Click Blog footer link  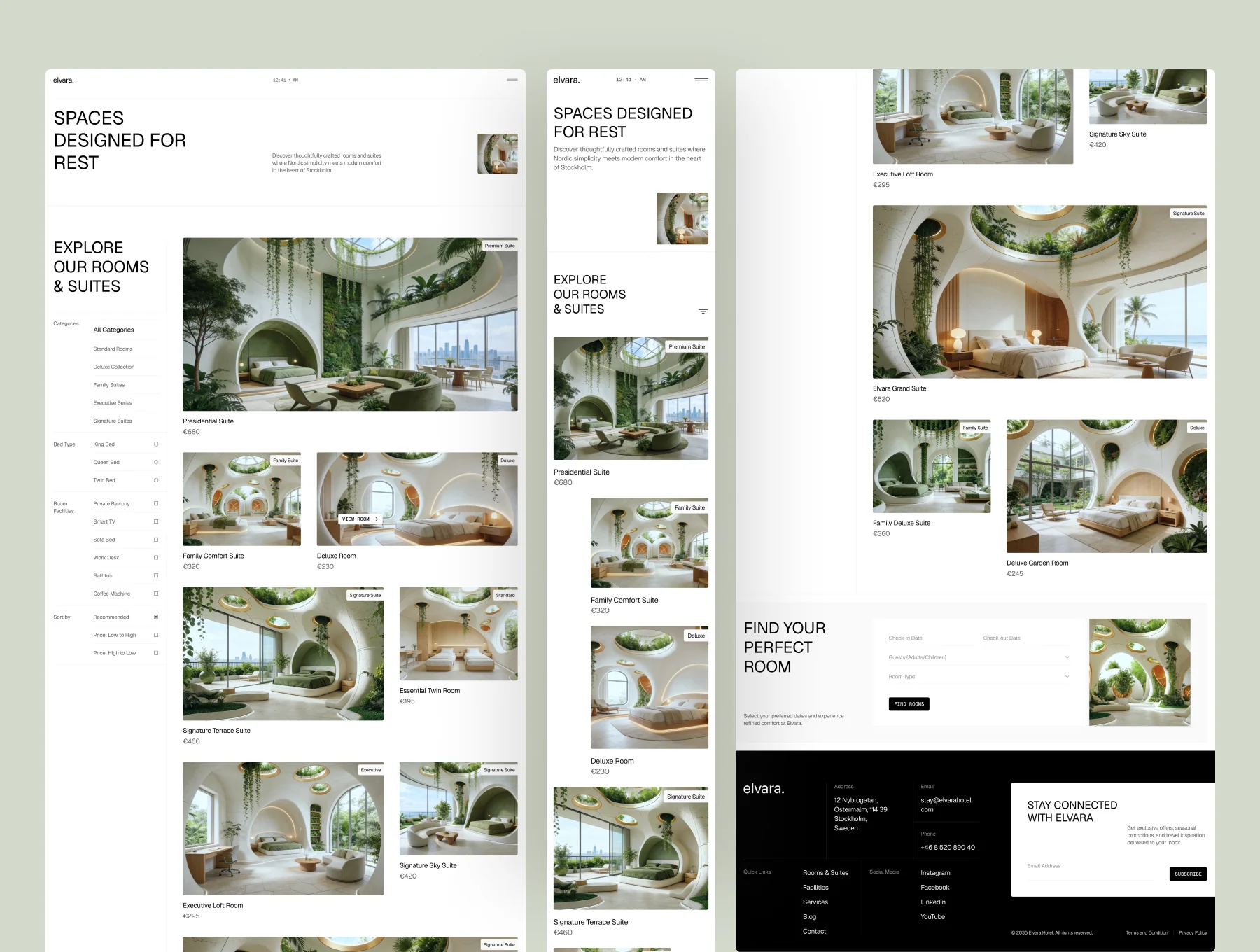click(x=809, y=917)
